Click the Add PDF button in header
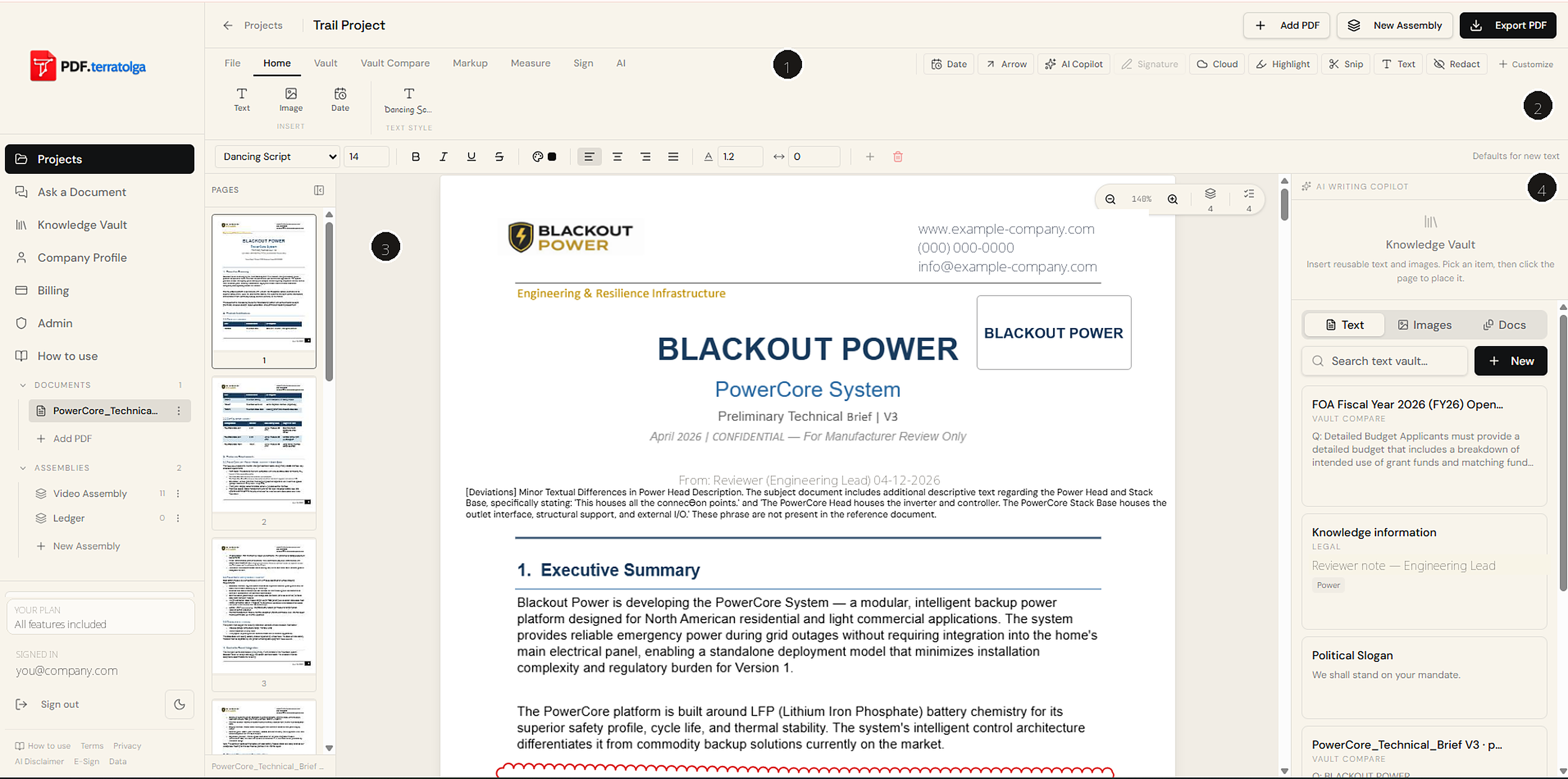1568x779 pixels. click(1286, 26)
